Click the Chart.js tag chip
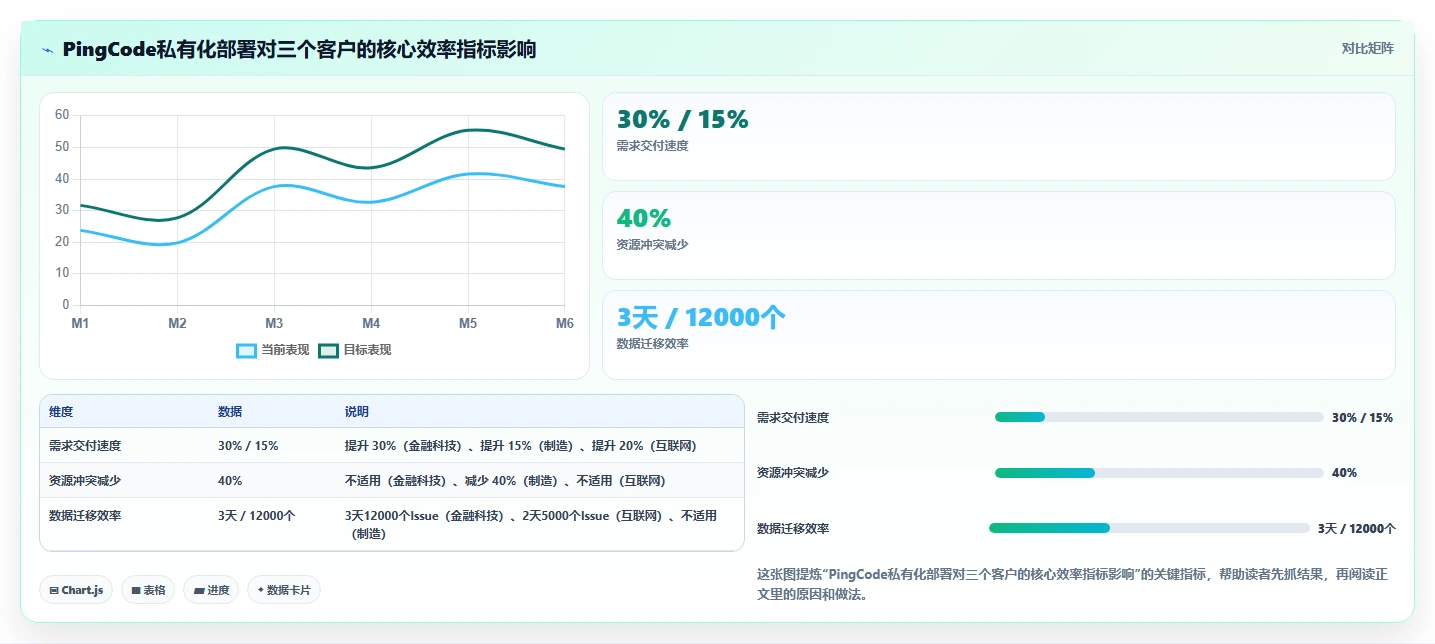The height and width of the screenshot is (644, 1435). click(76, 590)
